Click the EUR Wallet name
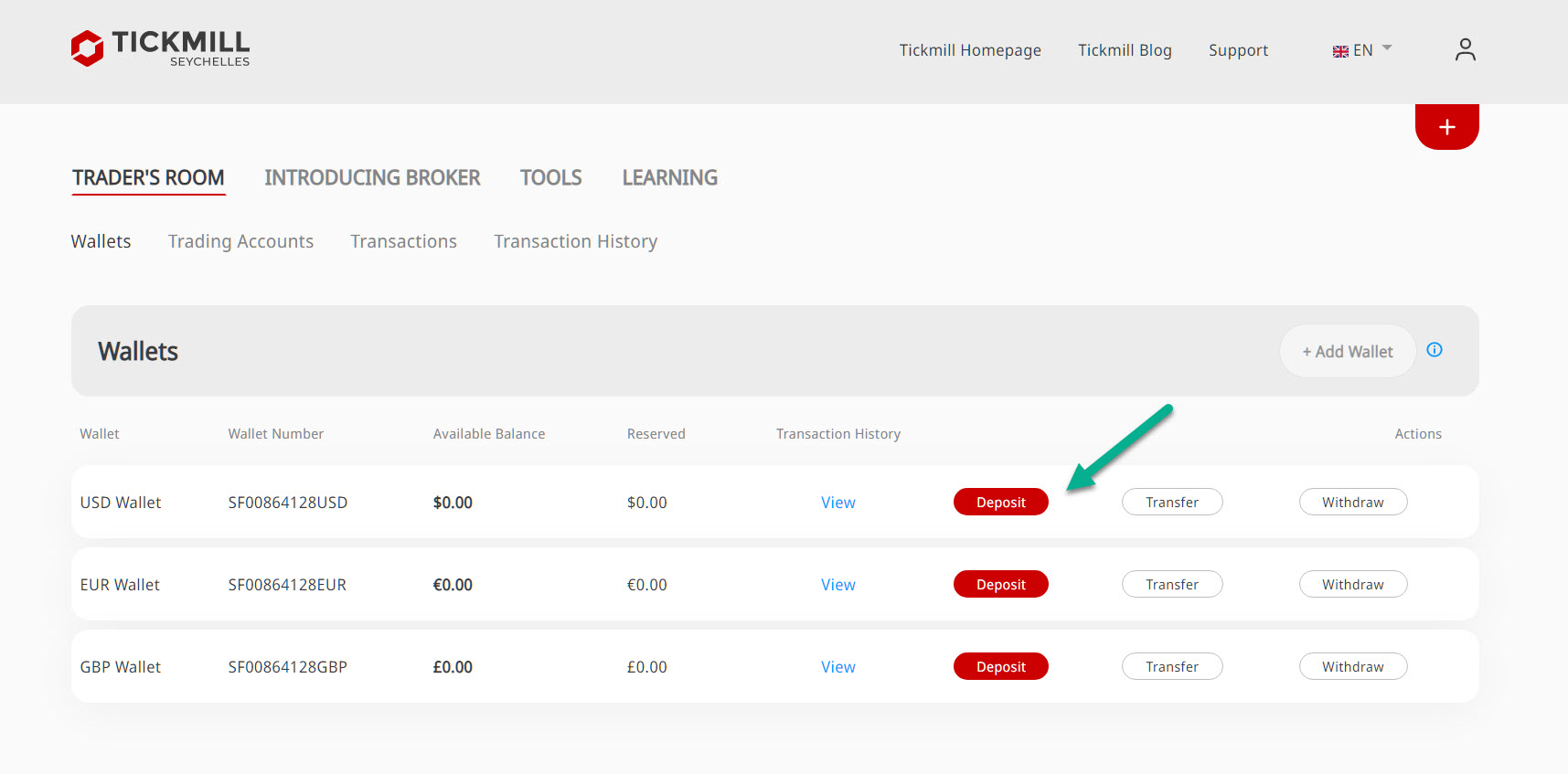 pos(120,585)
